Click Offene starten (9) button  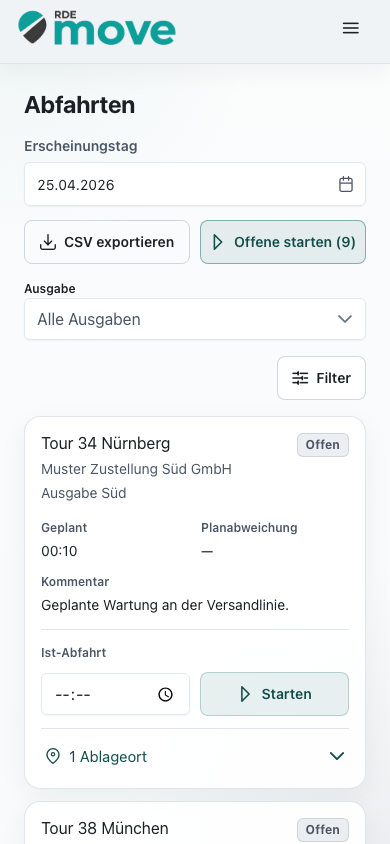pos(283,242)
